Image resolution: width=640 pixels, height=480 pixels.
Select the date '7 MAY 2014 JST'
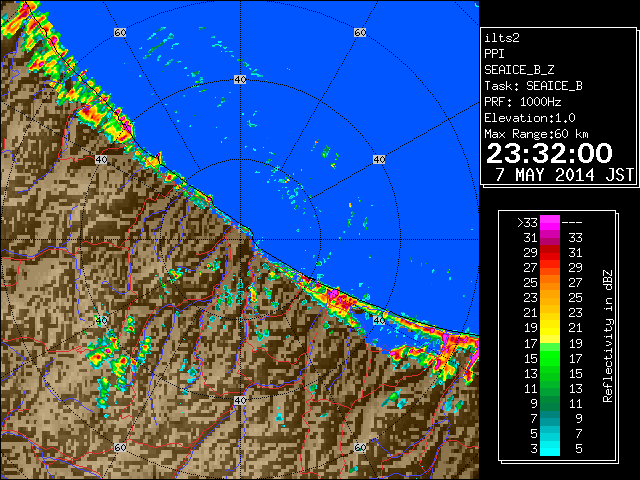(x=564, y=175)
